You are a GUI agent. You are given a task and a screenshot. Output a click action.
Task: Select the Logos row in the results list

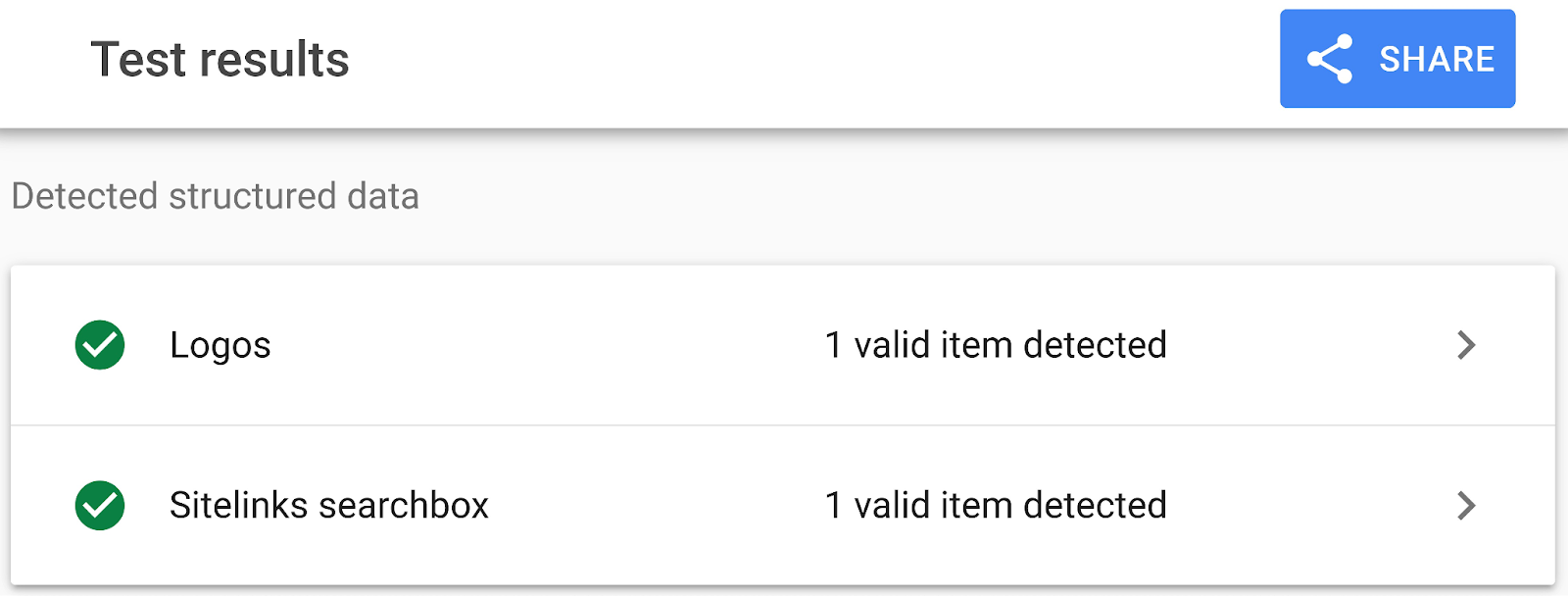686,344
